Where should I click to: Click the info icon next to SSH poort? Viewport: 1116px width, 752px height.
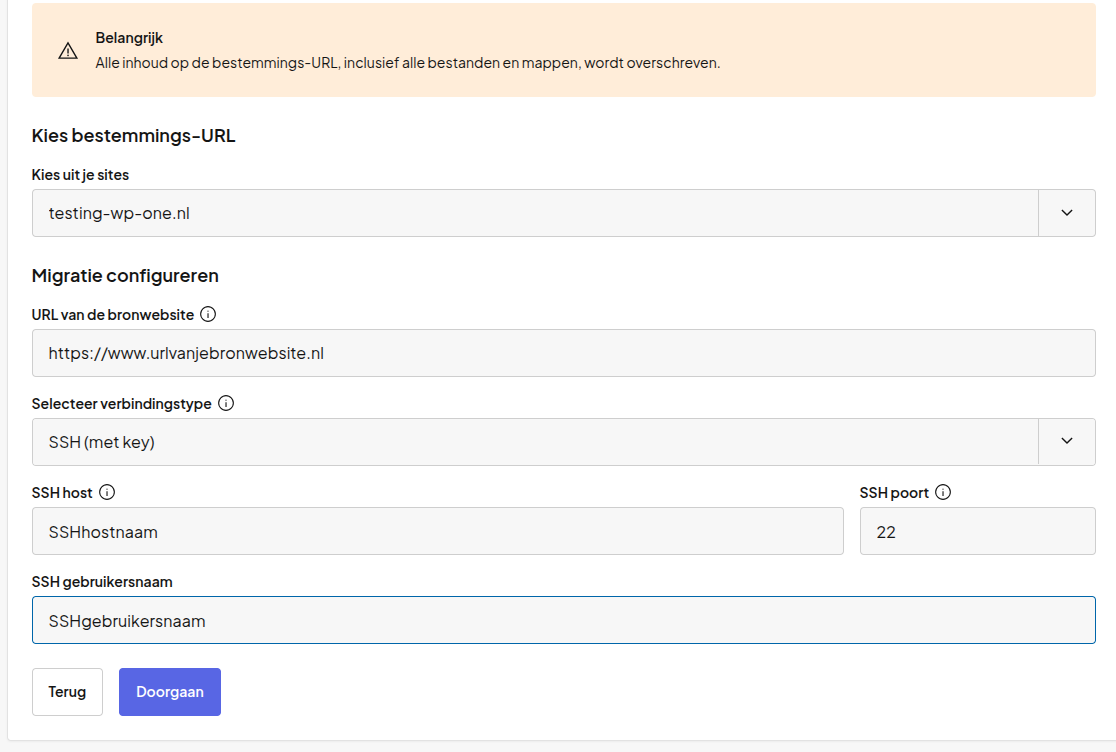(943, 492)
